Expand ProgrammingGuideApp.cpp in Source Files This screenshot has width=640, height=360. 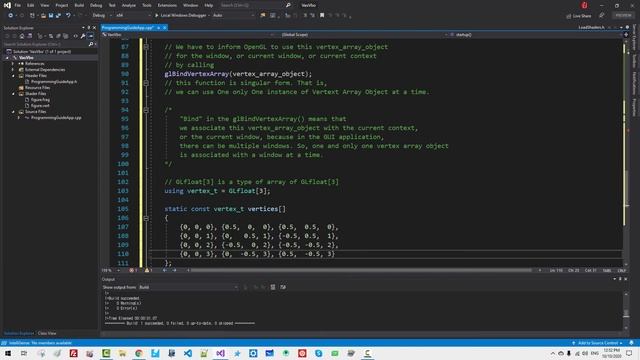[x=18, y=118]
